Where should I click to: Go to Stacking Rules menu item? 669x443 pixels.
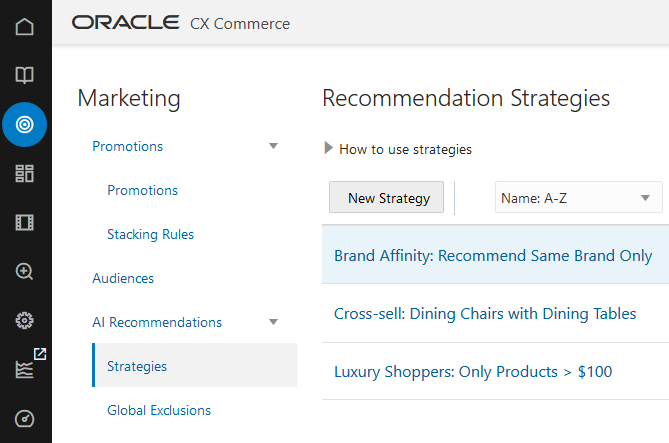pos(150,234)
